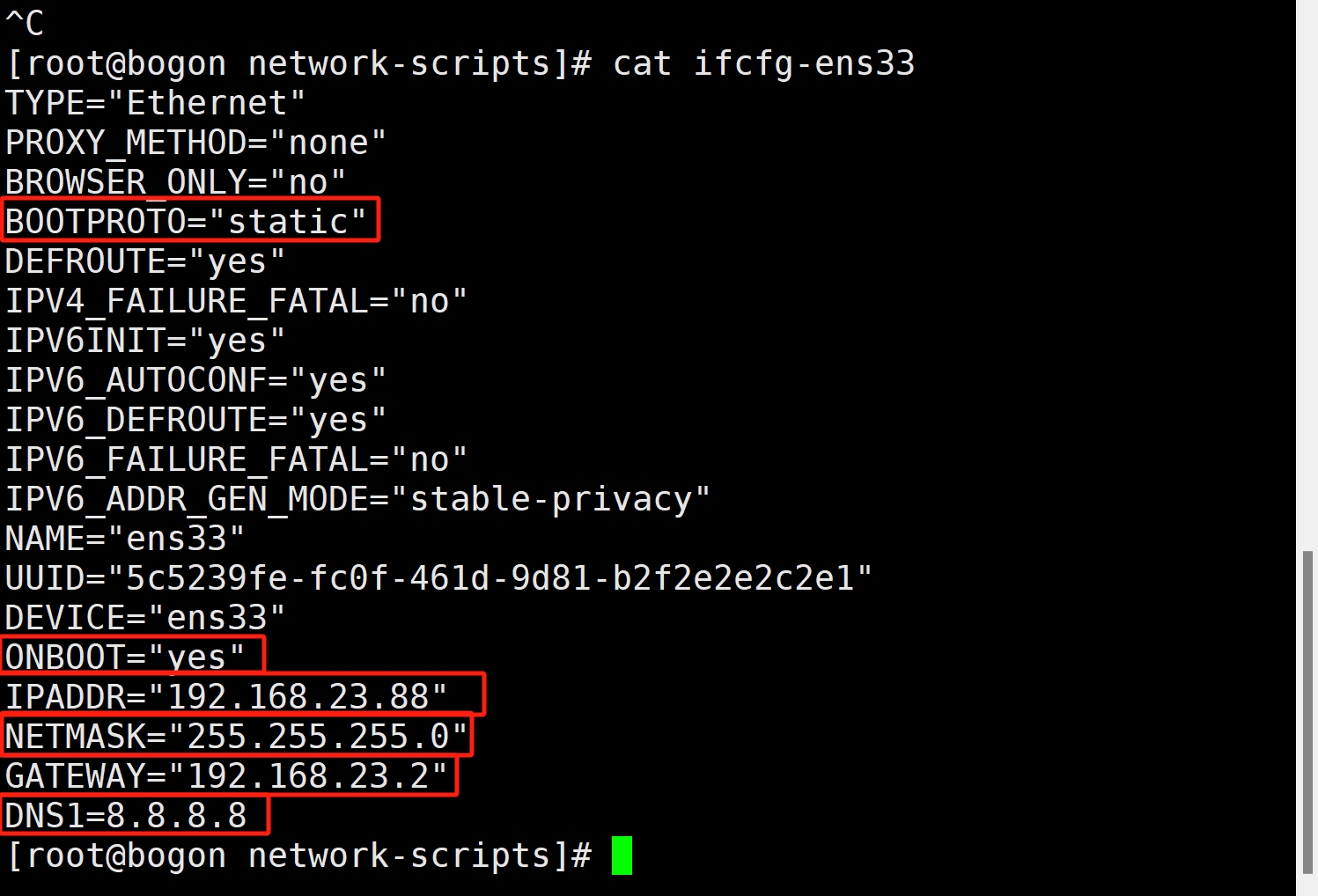Click the terminal scrollbar thumb

pyautogui.click(x=1307, y=713)
